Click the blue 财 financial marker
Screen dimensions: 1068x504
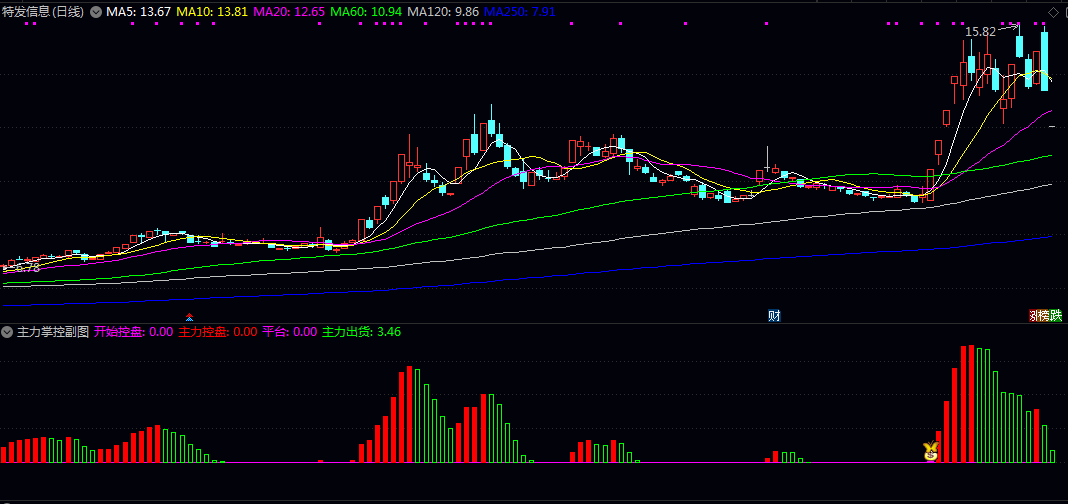point(774,316)
